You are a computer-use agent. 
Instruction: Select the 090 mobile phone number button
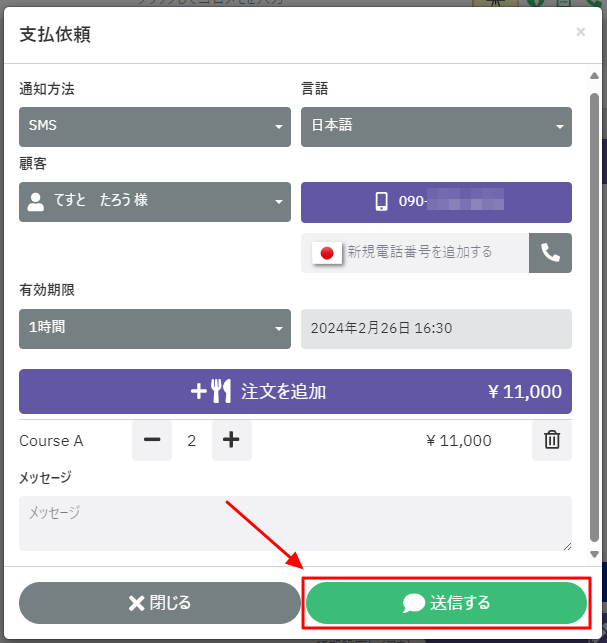tap(436, 202)
